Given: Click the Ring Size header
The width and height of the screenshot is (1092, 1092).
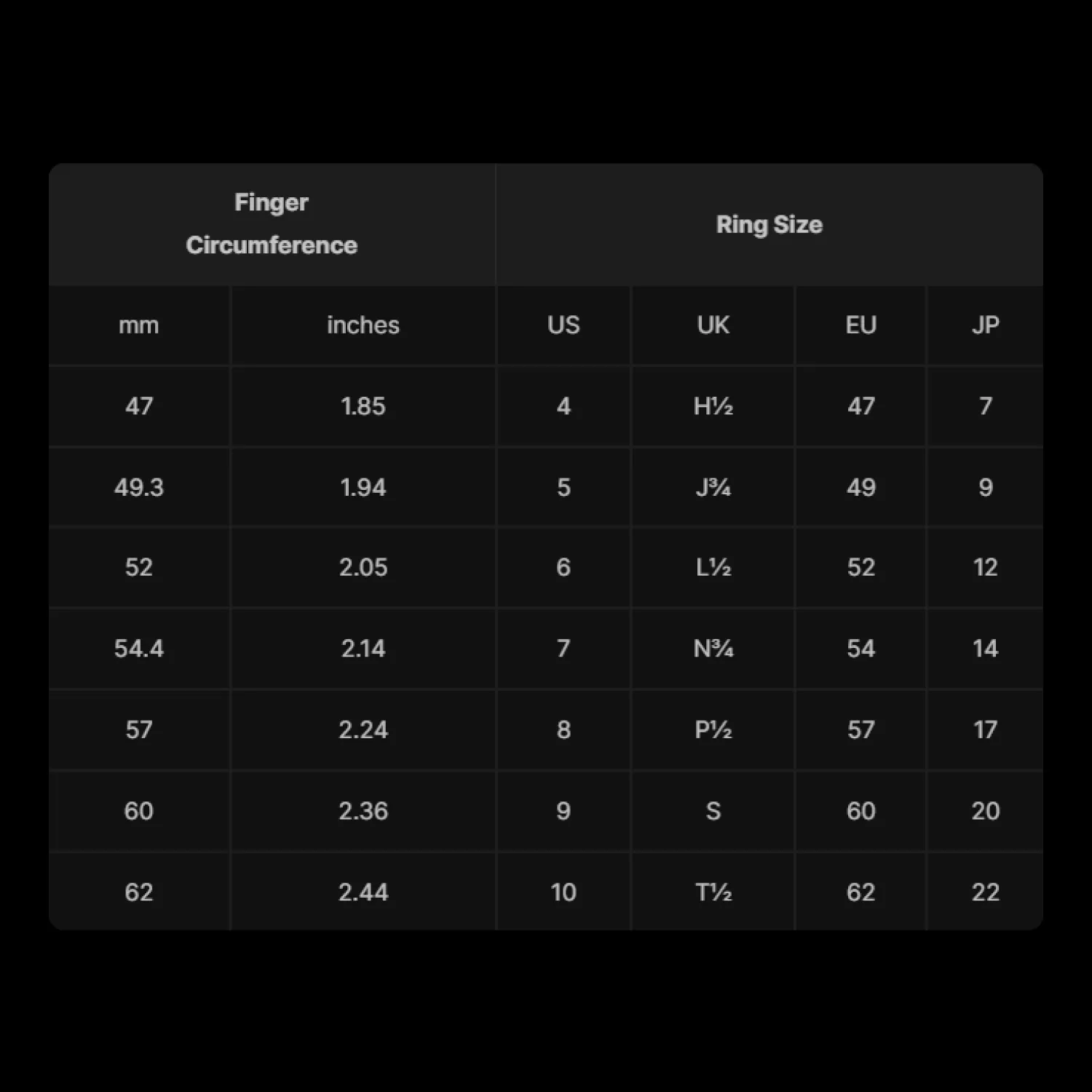Looking at the screenshot, I should coord(769,224).
